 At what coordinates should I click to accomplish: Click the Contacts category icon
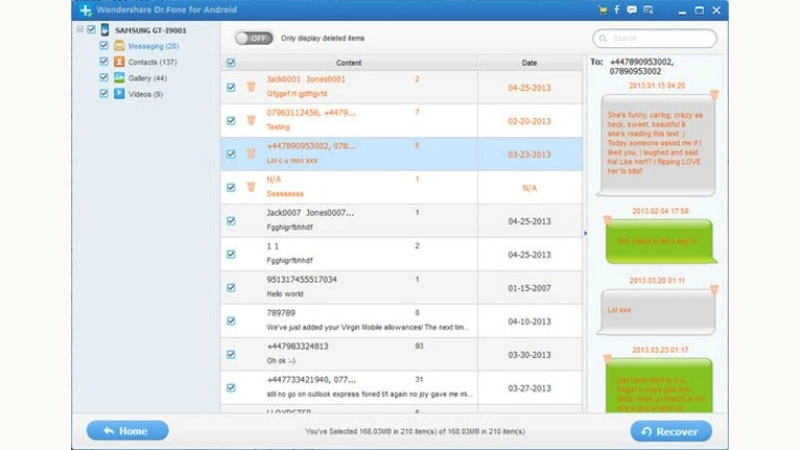click(x=119, y=62)
